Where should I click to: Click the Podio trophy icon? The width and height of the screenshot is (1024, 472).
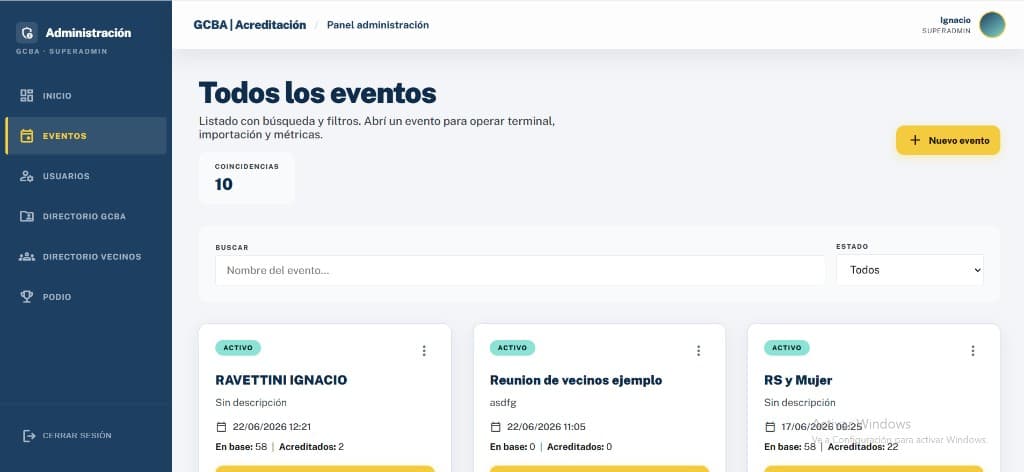(27, 296)
